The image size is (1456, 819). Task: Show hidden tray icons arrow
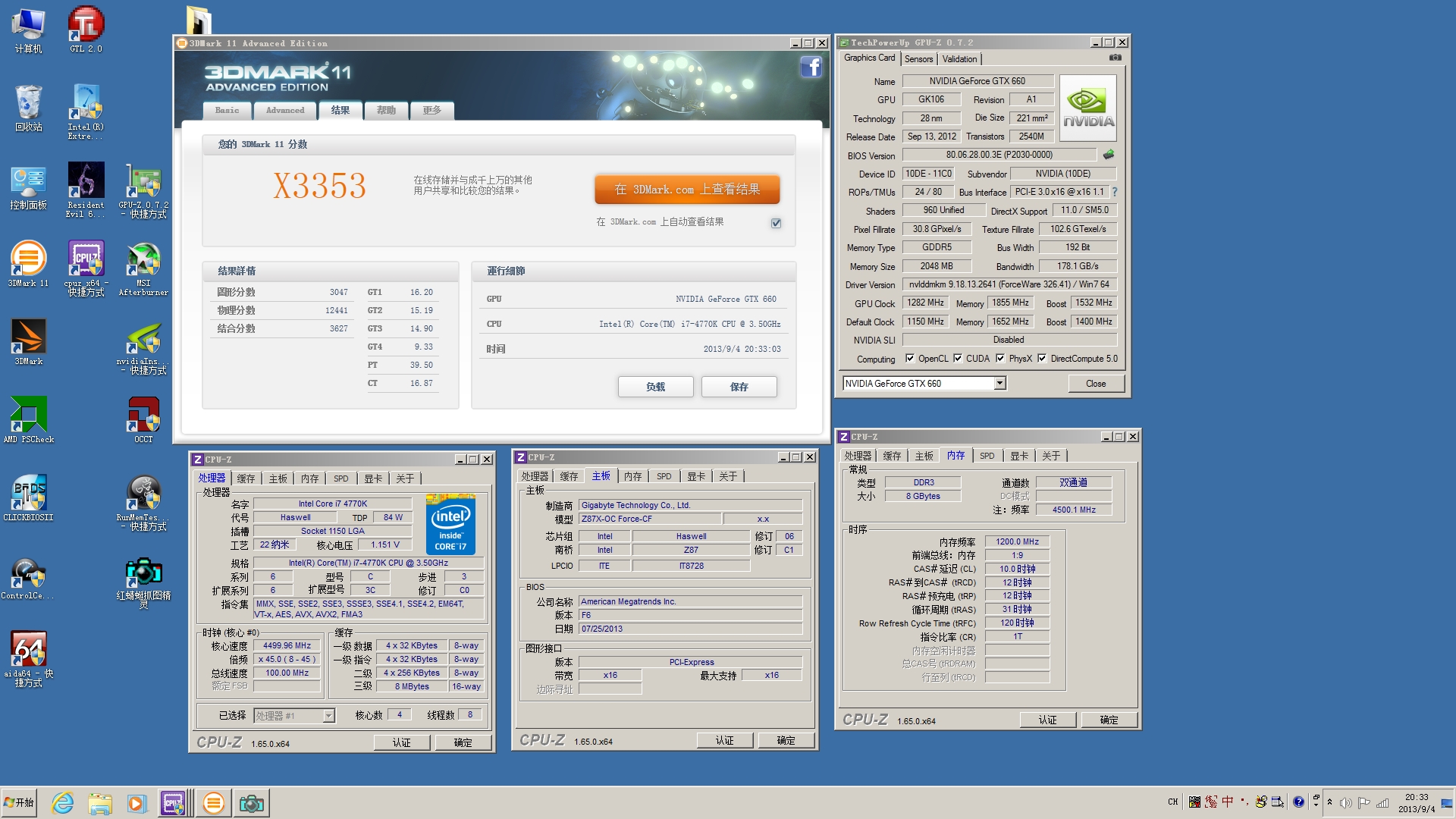tap(1329, 802)
